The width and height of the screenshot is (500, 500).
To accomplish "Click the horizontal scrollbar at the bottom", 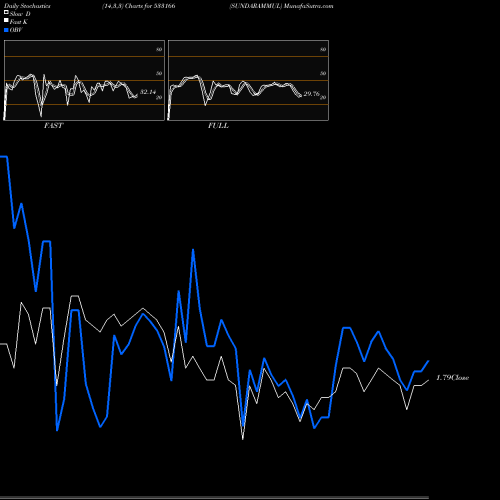I will click(214, 497).
